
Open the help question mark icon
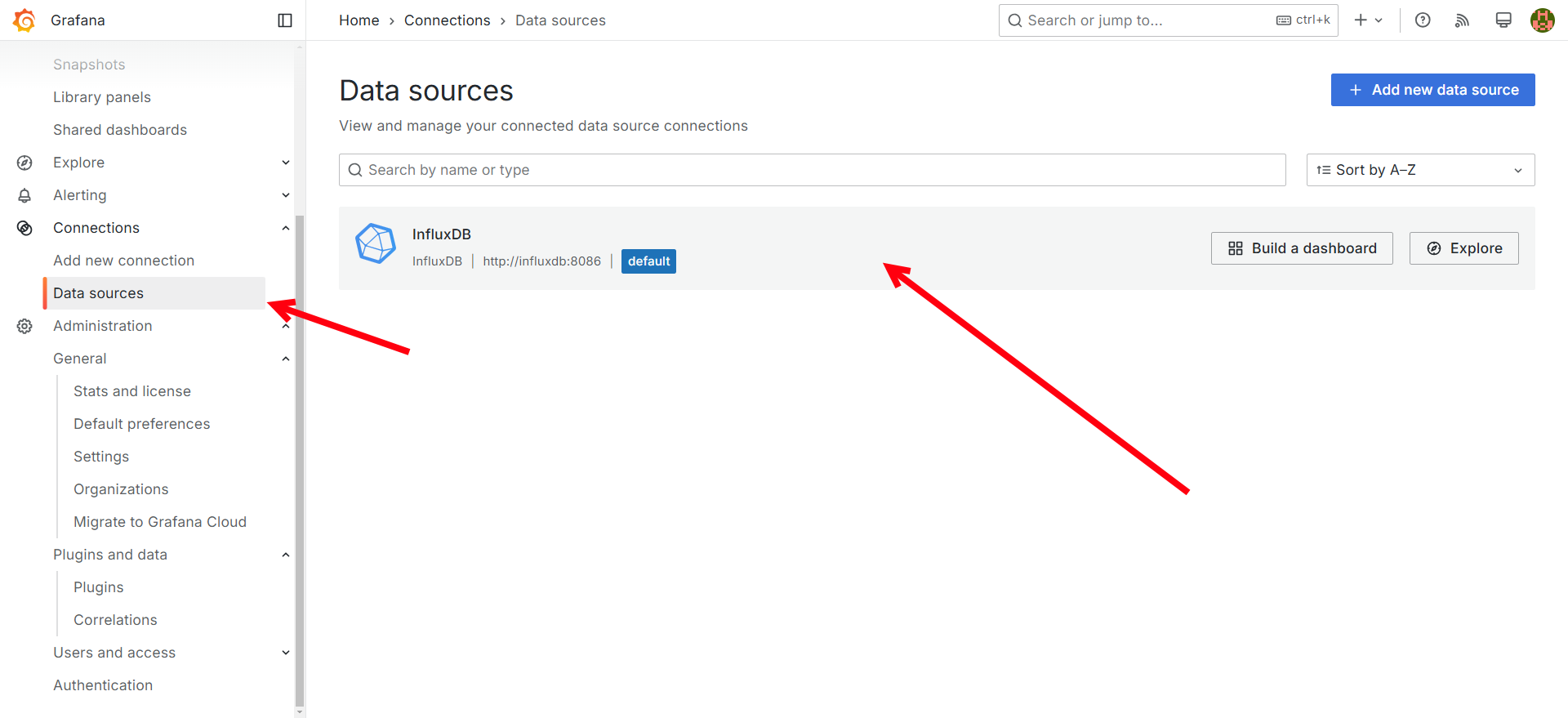1423,20
